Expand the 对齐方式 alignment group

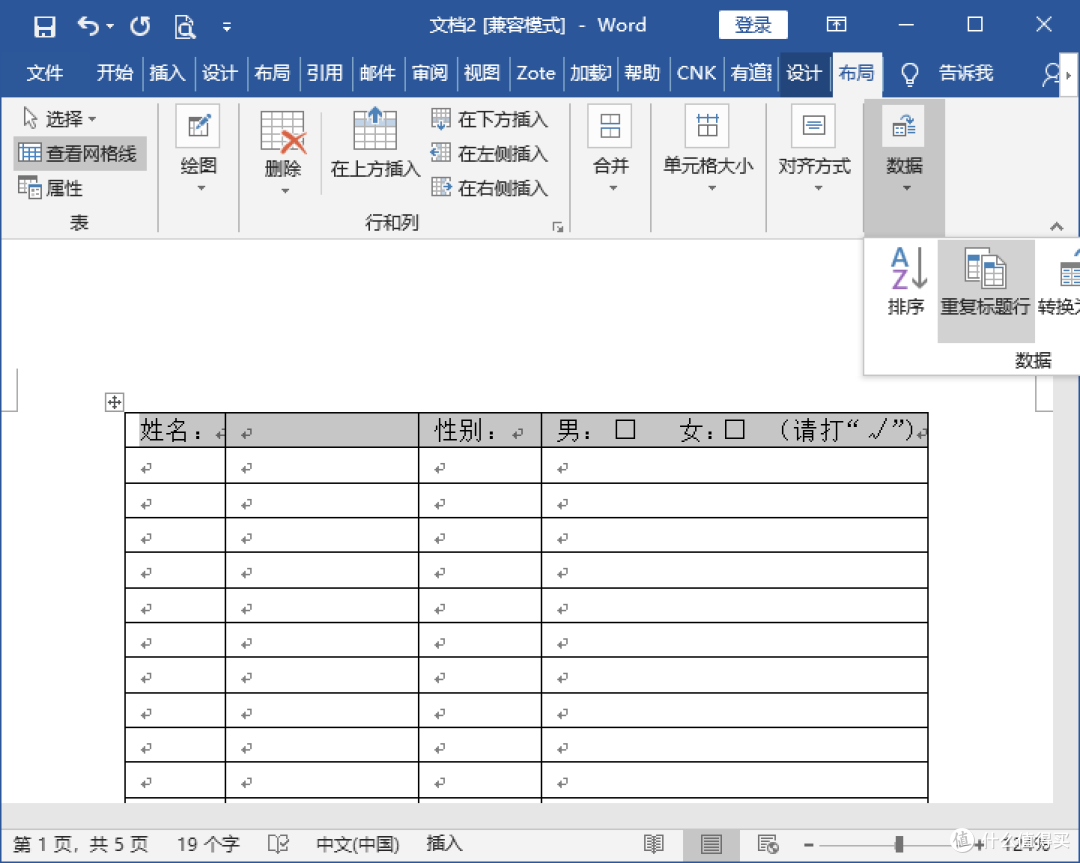click(814, 150)
